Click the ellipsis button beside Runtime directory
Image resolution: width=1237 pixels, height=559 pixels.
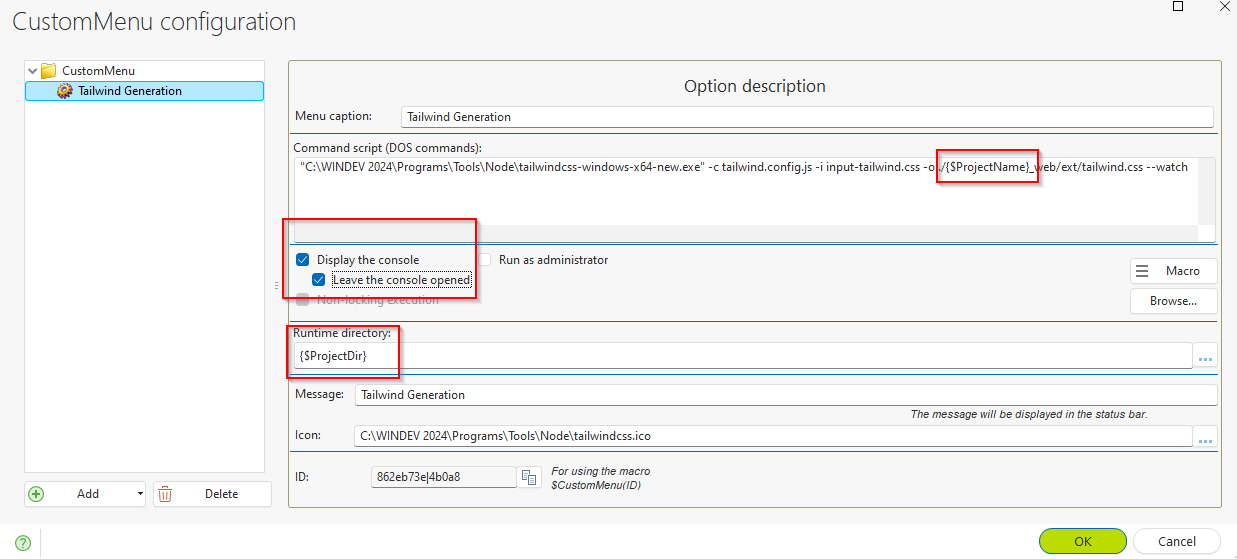(1205, 356)
